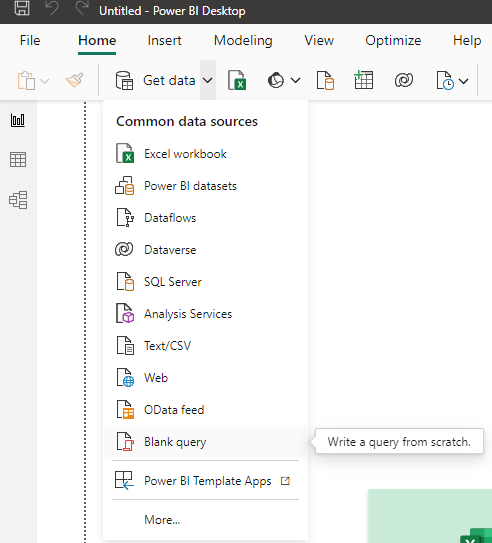Choose Text/CSV data source
492x543 pixels.
click(x=205, y=346)
